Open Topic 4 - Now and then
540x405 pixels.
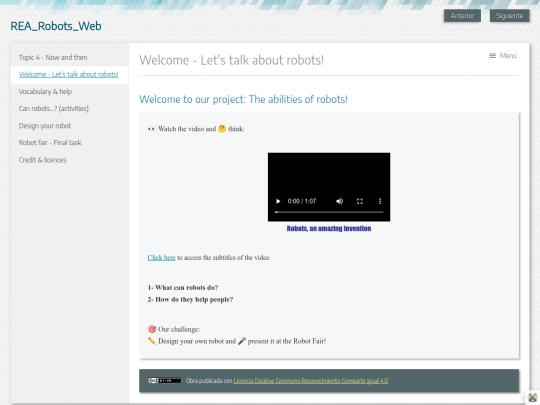tap(53, 58)
